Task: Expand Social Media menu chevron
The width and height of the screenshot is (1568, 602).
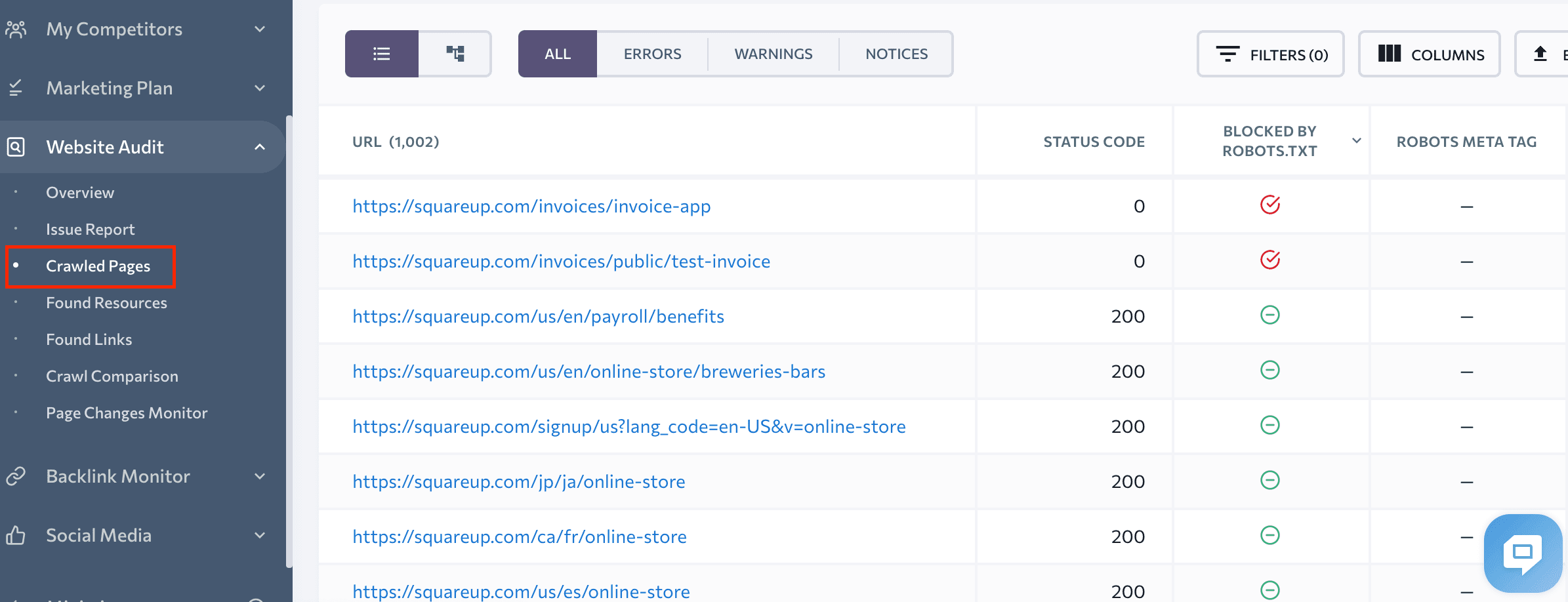Action: (260, 535)
